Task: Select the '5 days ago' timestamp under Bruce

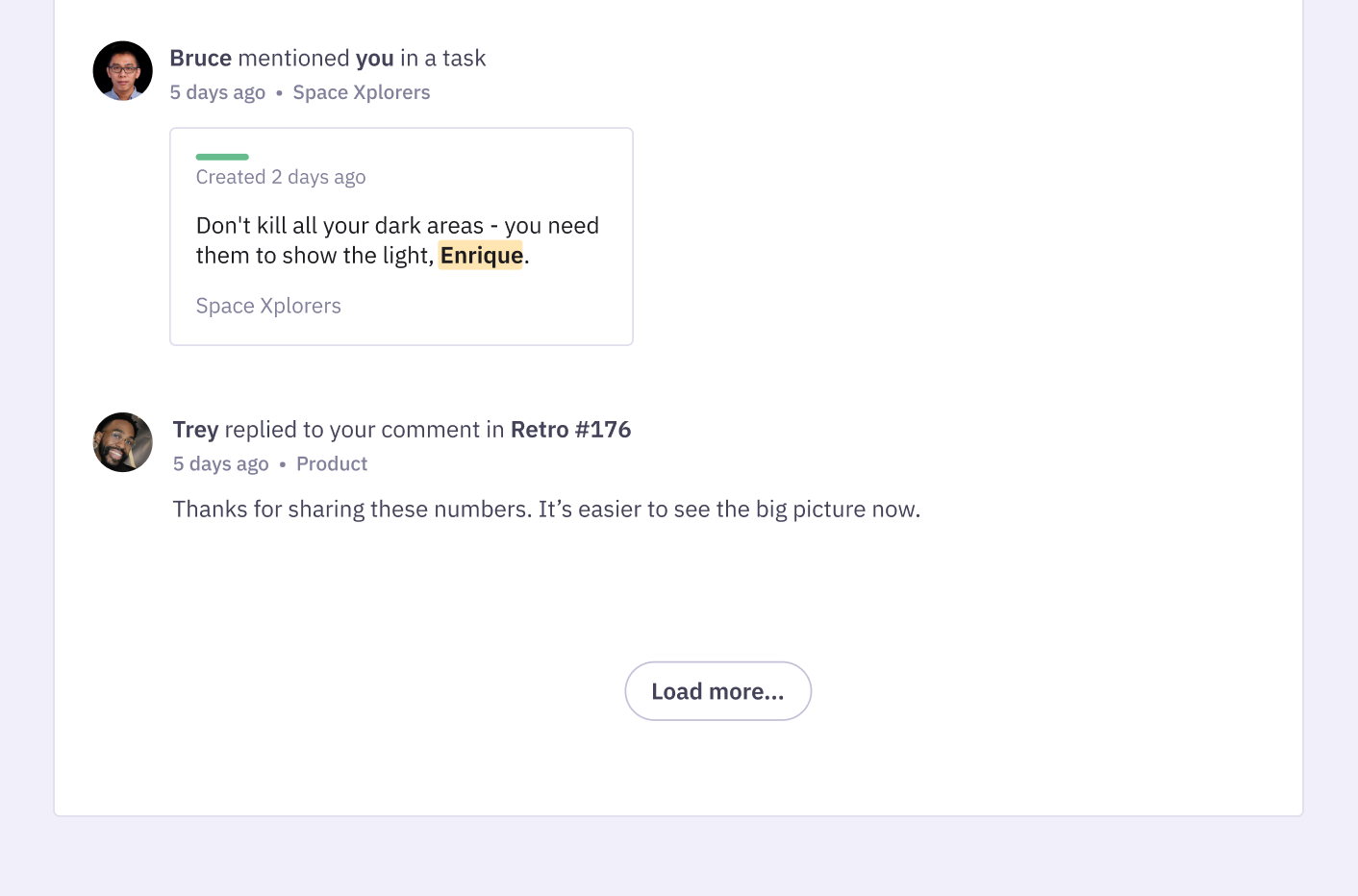Action: 217,92
